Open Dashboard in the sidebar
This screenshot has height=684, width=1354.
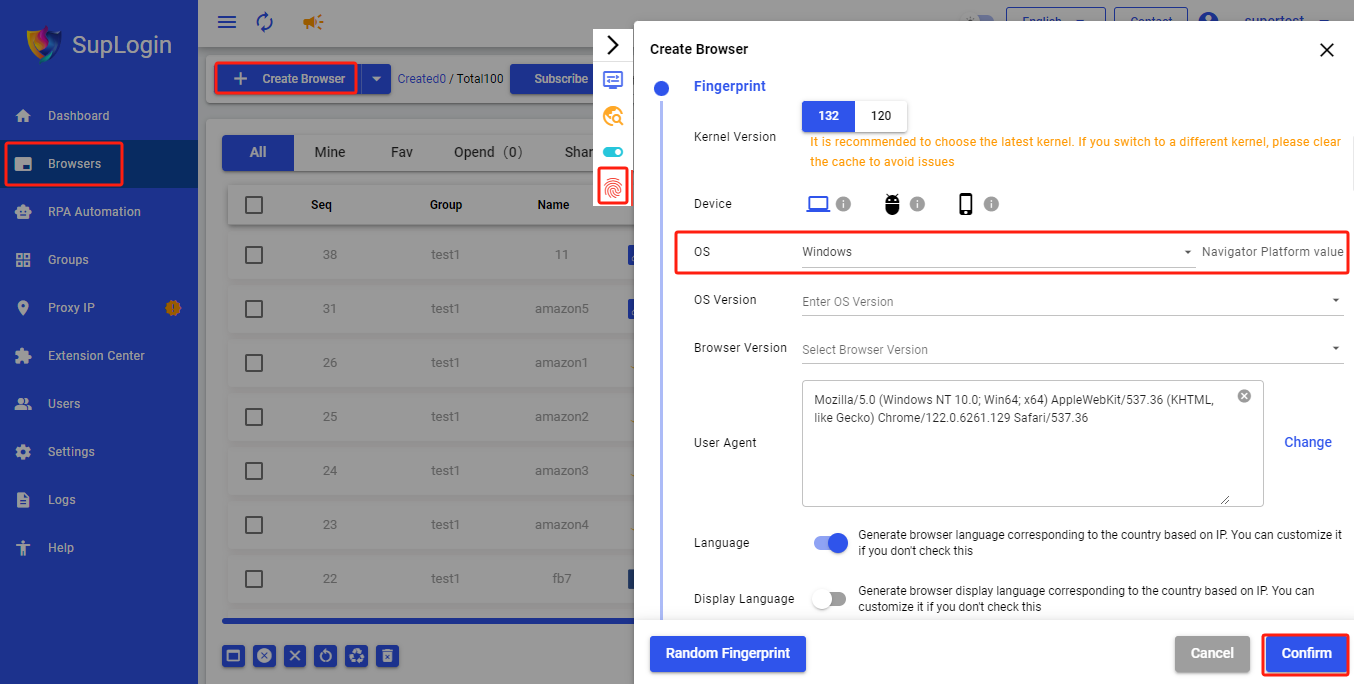pyautogui.click(x=99, y=116)
